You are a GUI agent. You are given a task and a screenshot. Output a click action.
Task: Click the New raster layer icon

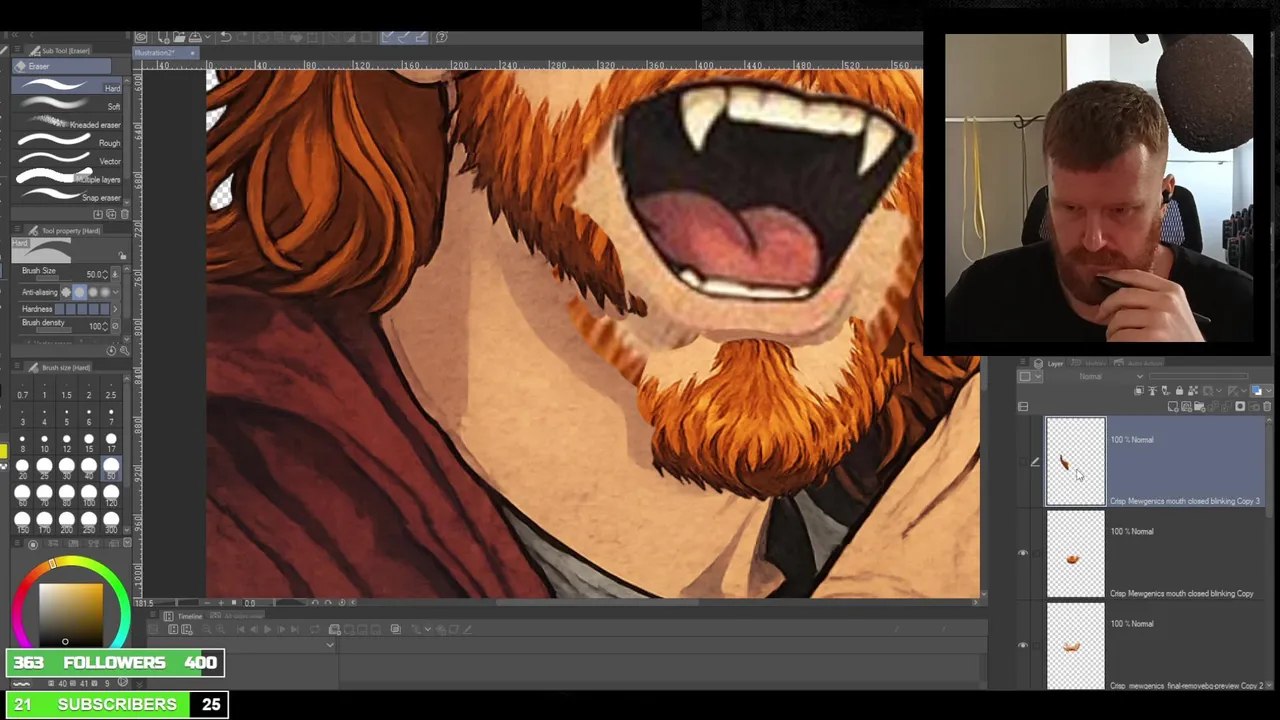(1173, 406)
